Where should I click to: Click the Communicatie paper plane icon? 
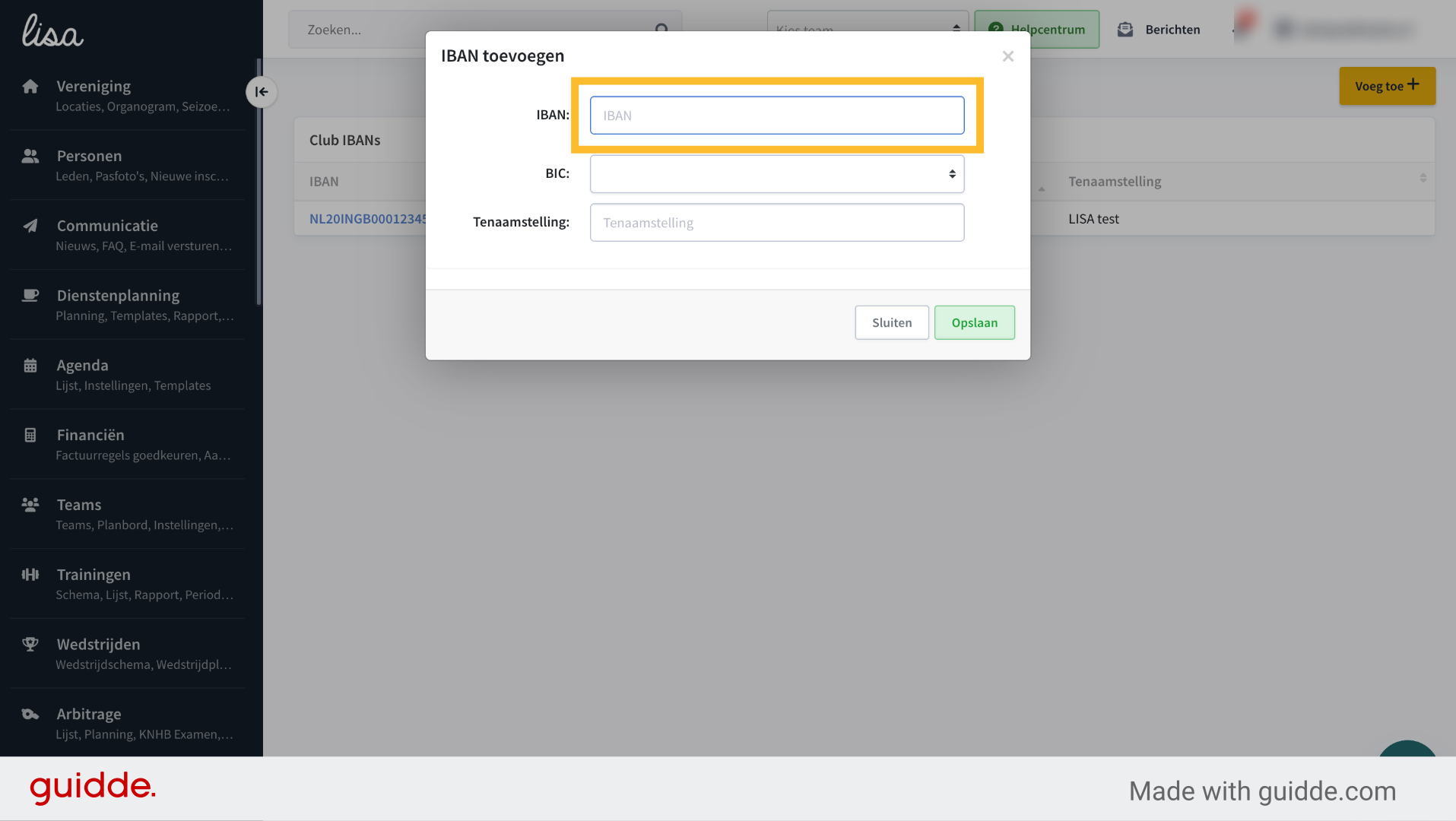pos(30,226)
